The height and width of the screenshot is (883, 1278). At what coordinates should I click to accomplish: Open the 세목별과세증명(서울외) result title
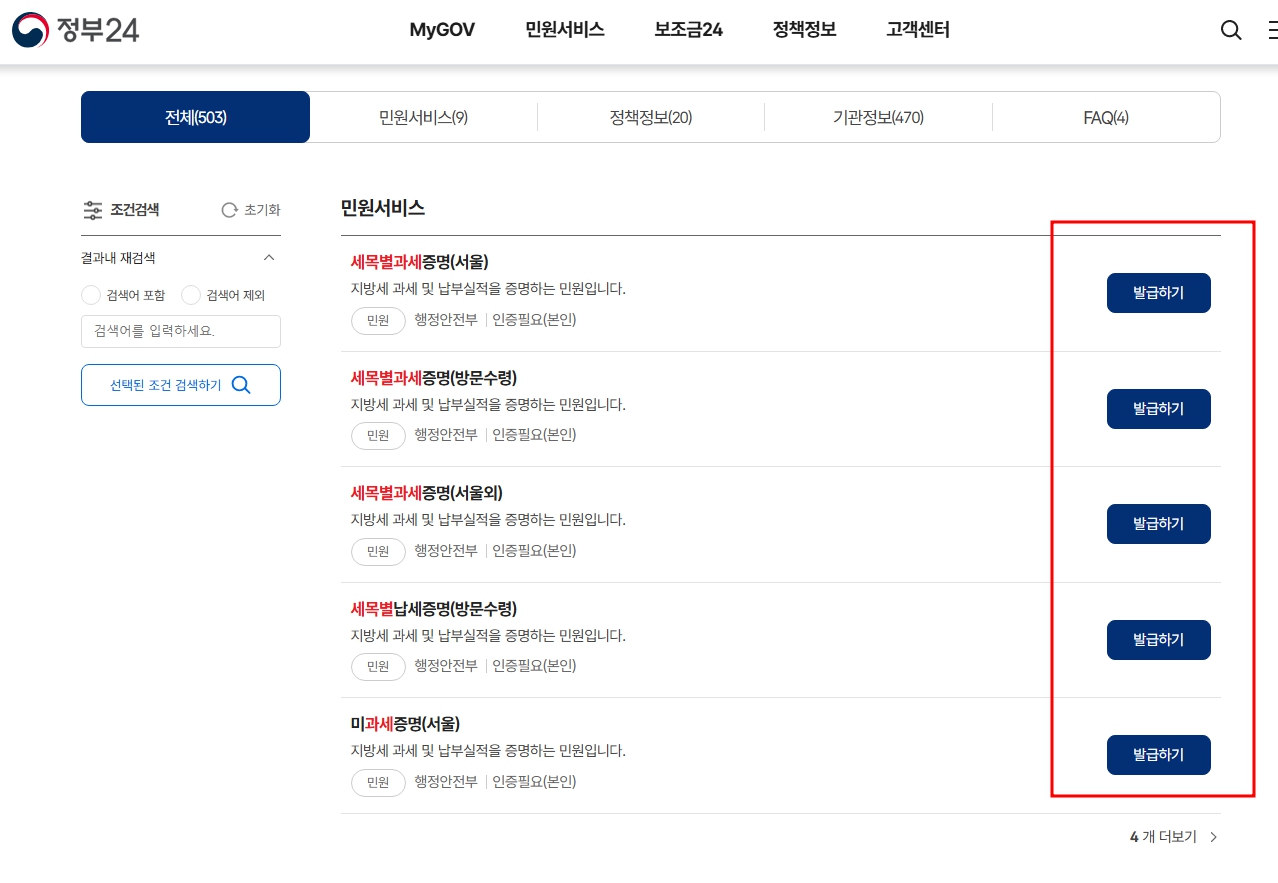pos(427,493)
